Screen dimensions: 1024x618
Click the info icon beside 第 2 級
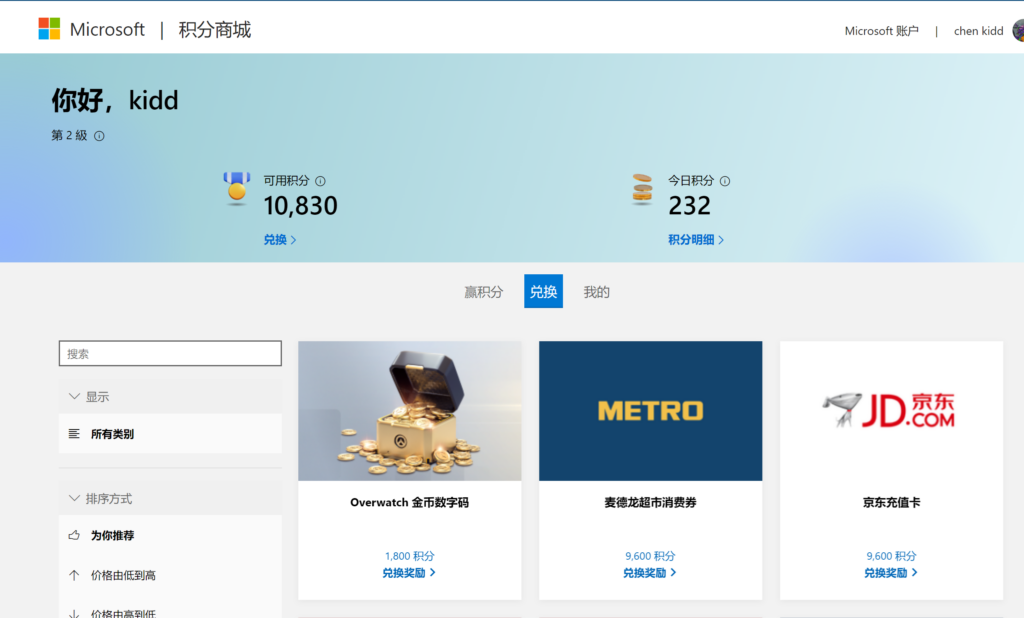pos(99,136)
